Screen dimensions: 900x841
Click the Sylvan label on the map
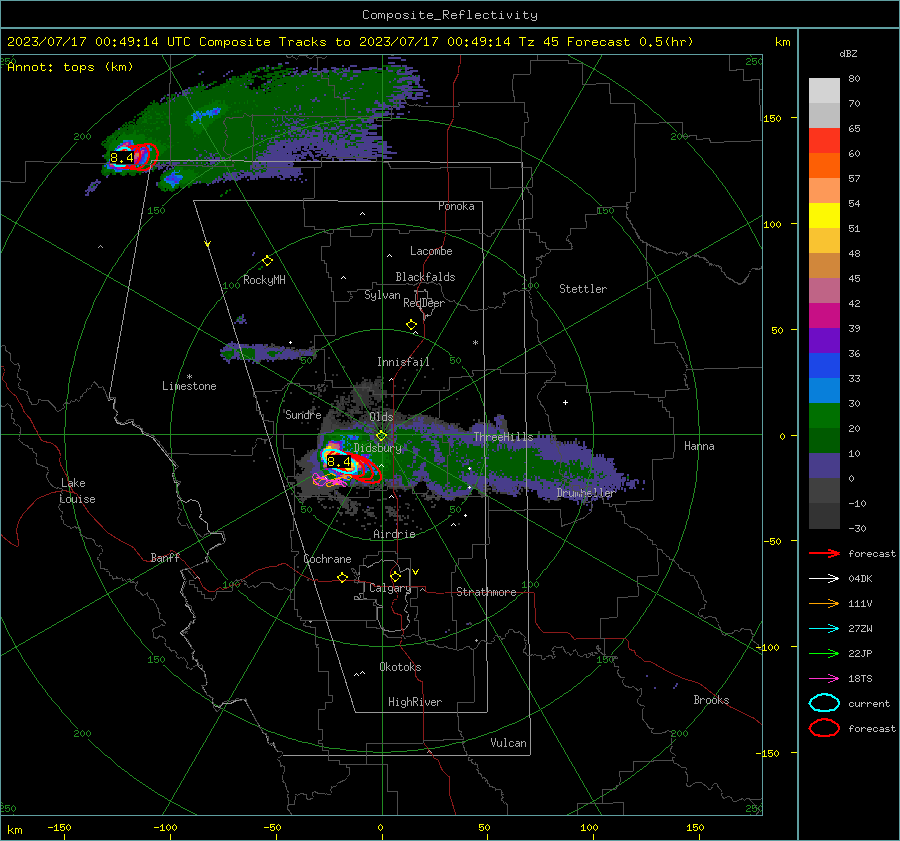click(x=382, y=295)
